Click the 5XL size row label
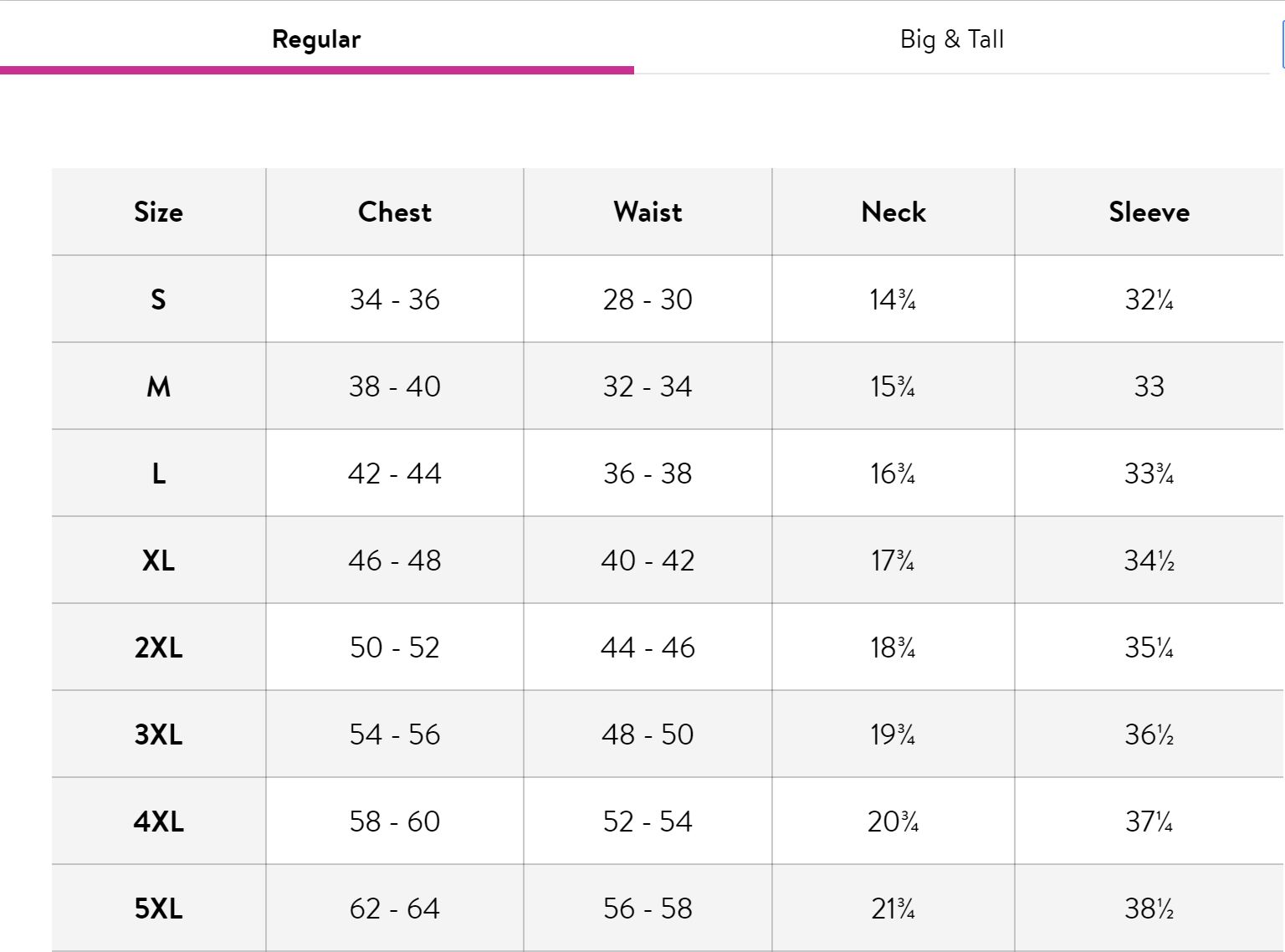This screenshot has height=952, width=1285. [x=158, y=908]
